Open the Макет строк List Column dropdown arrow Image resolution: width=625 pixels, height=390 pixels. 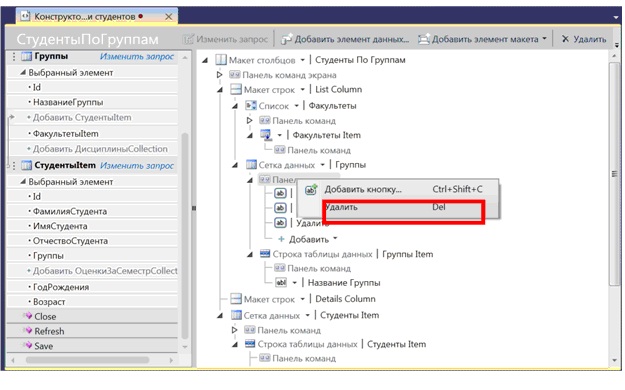(x=303, y=90)
